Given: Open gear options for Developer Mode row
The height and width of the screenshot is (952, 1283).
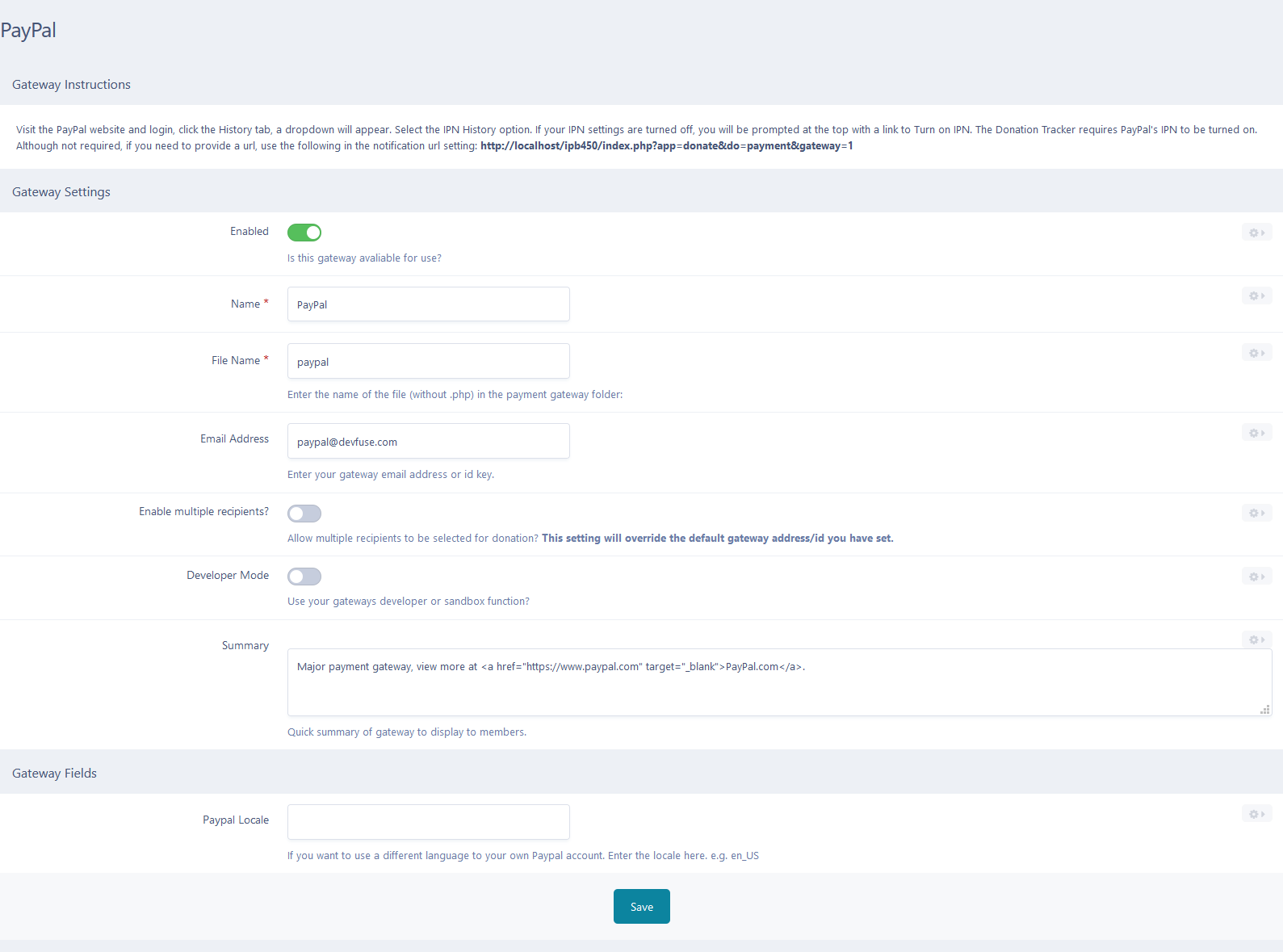Looking at the screenshot, I should (1256, 577).
